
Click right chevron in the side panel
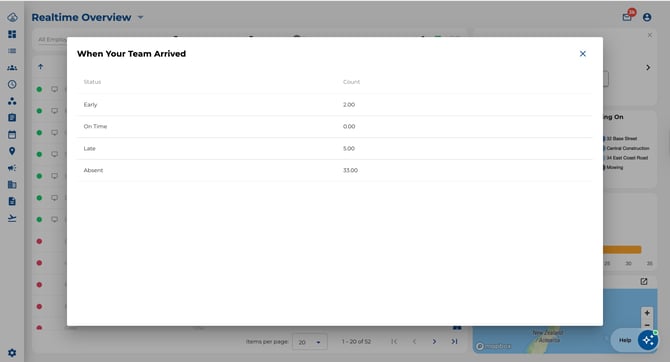click(648, 68)
